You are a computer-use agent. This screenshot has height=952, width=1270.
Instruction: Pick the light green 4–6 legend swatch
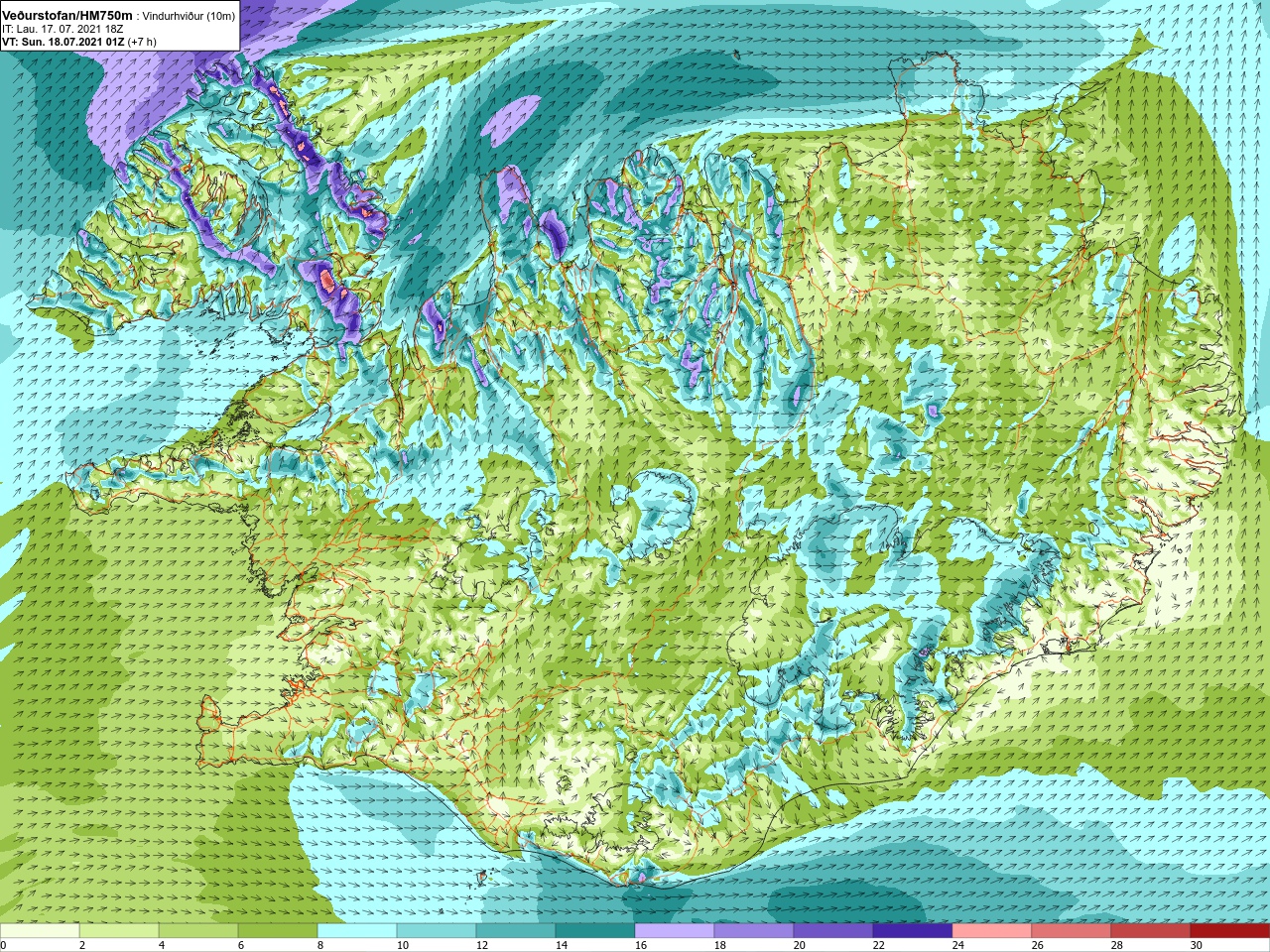(x=198, y=930)
